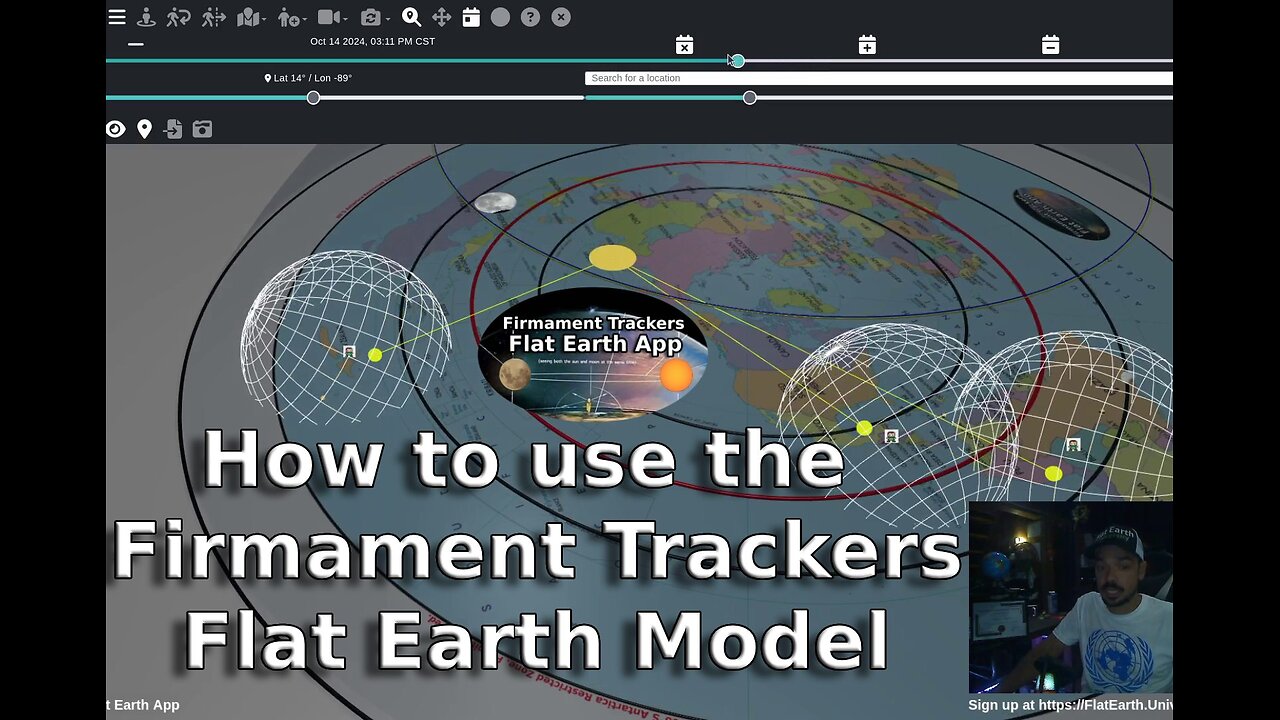Image resolution: width=1280 pixels, height=720 pixels.
Task: Open the map options dropdown
Action: coord(251,17)
